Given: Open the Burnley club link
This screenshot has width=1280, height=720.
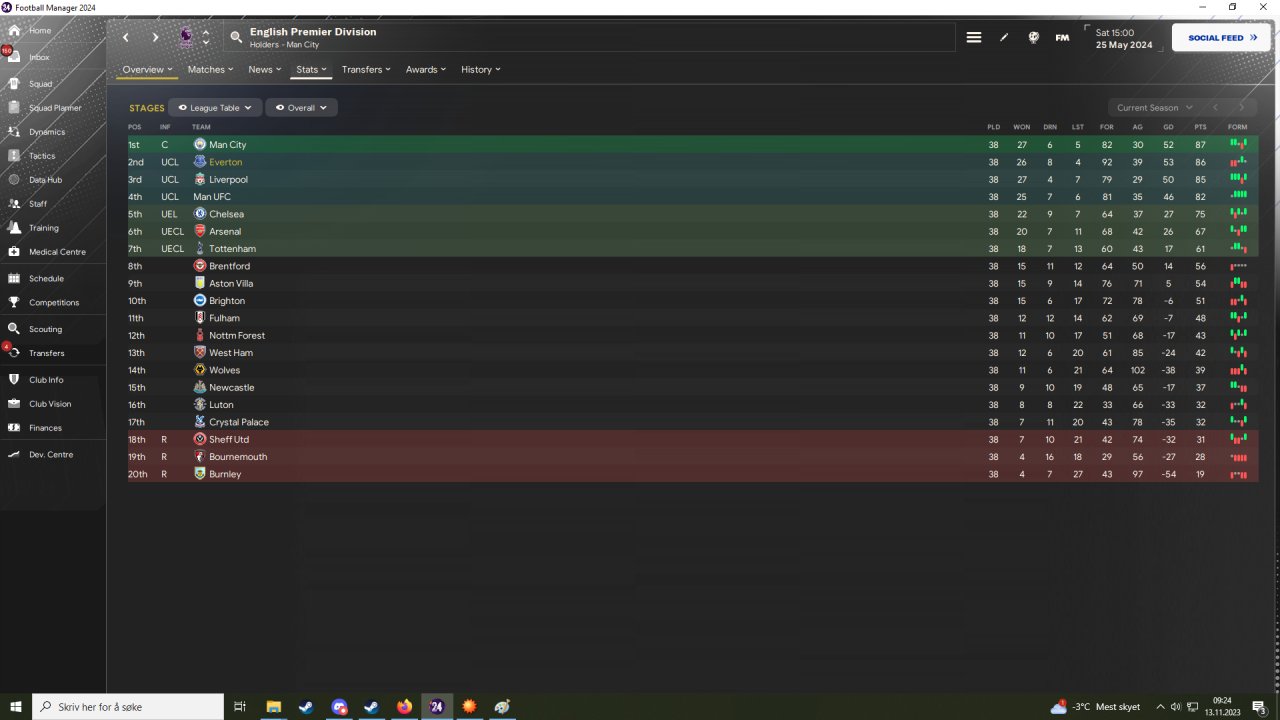Looking at the screenshot, I should tap(225, 474).
